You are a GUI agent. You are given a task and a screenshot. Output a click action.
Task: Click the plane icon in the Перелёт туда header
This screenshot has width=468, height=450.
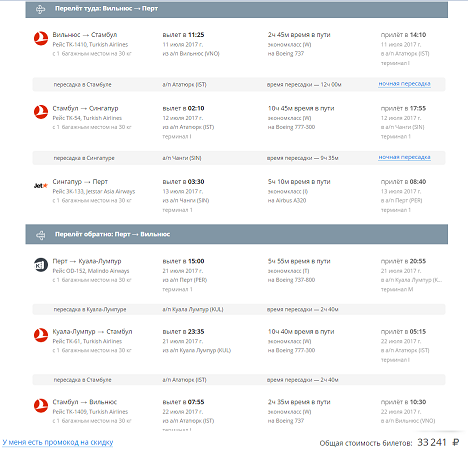click(x=40, y=9)
